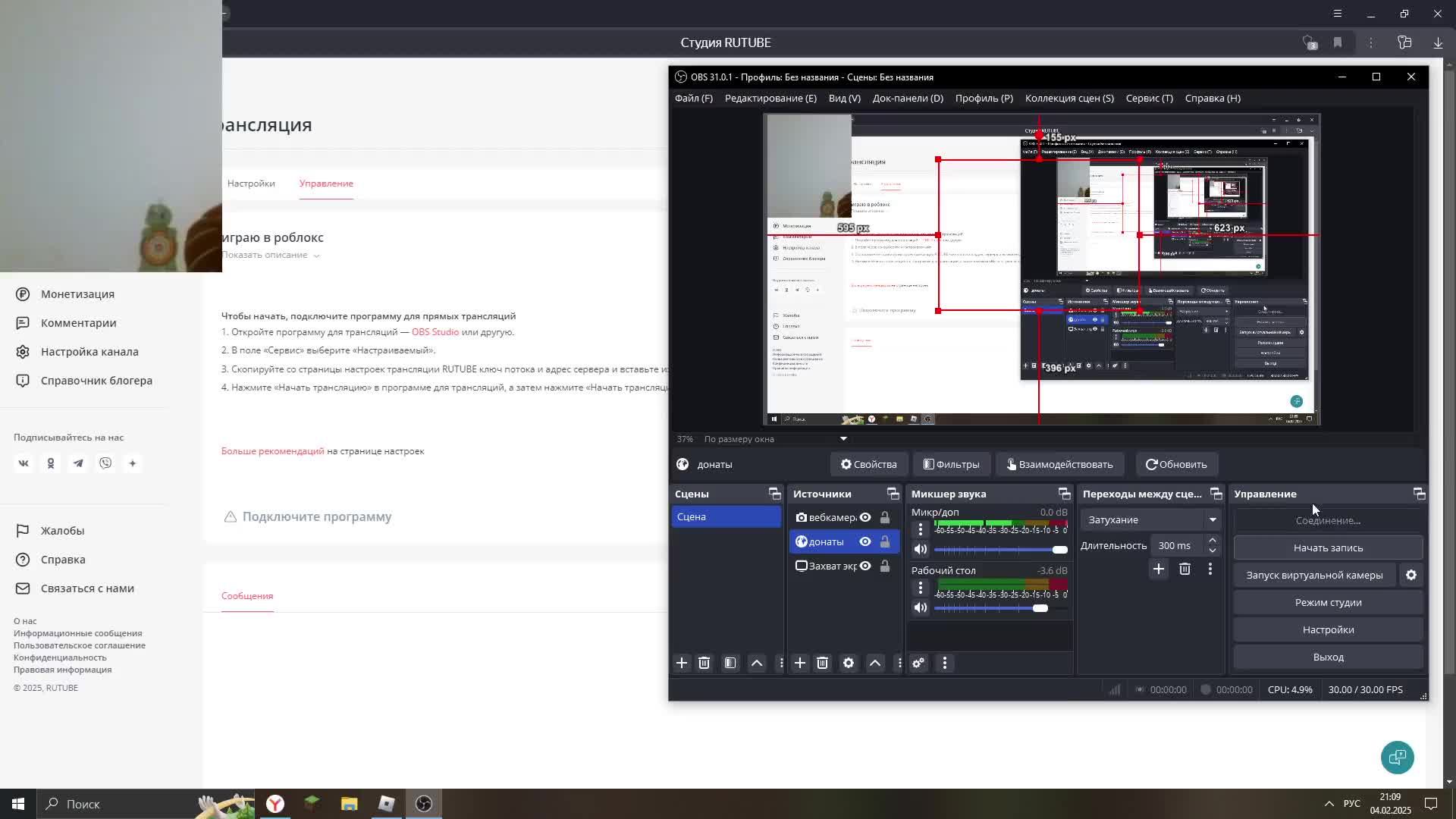Viewport: 1456px width, 819px height.
Task: Pop out the Управление dock panel
Action: tap(1420, 494)
